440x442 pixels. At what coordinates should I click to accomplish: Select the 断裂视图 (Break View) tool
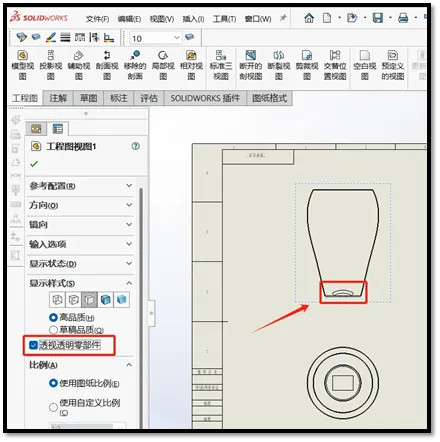point(279,65)
